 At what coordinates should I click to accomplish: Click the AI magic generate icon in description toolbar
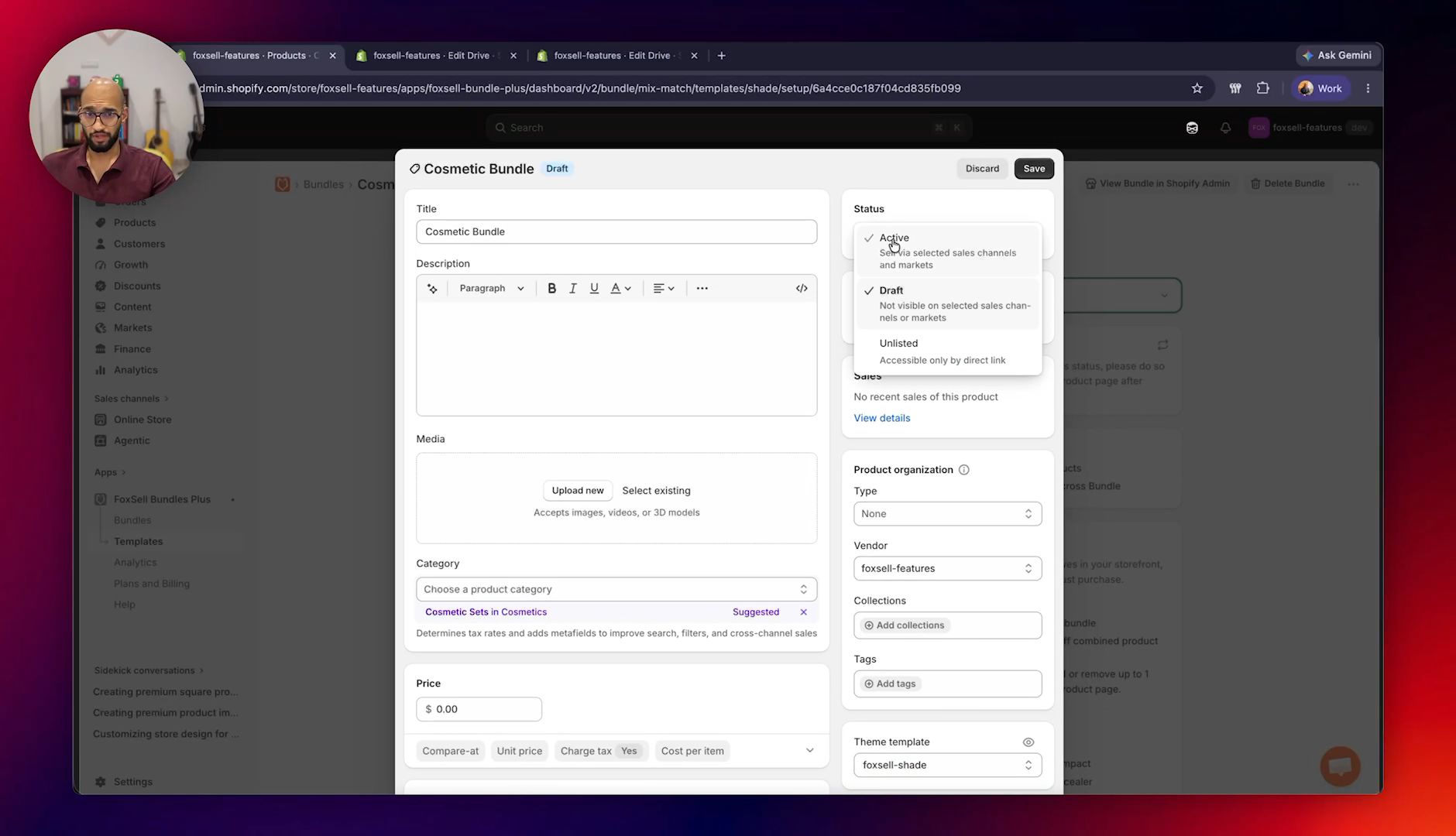coord(432,288)
